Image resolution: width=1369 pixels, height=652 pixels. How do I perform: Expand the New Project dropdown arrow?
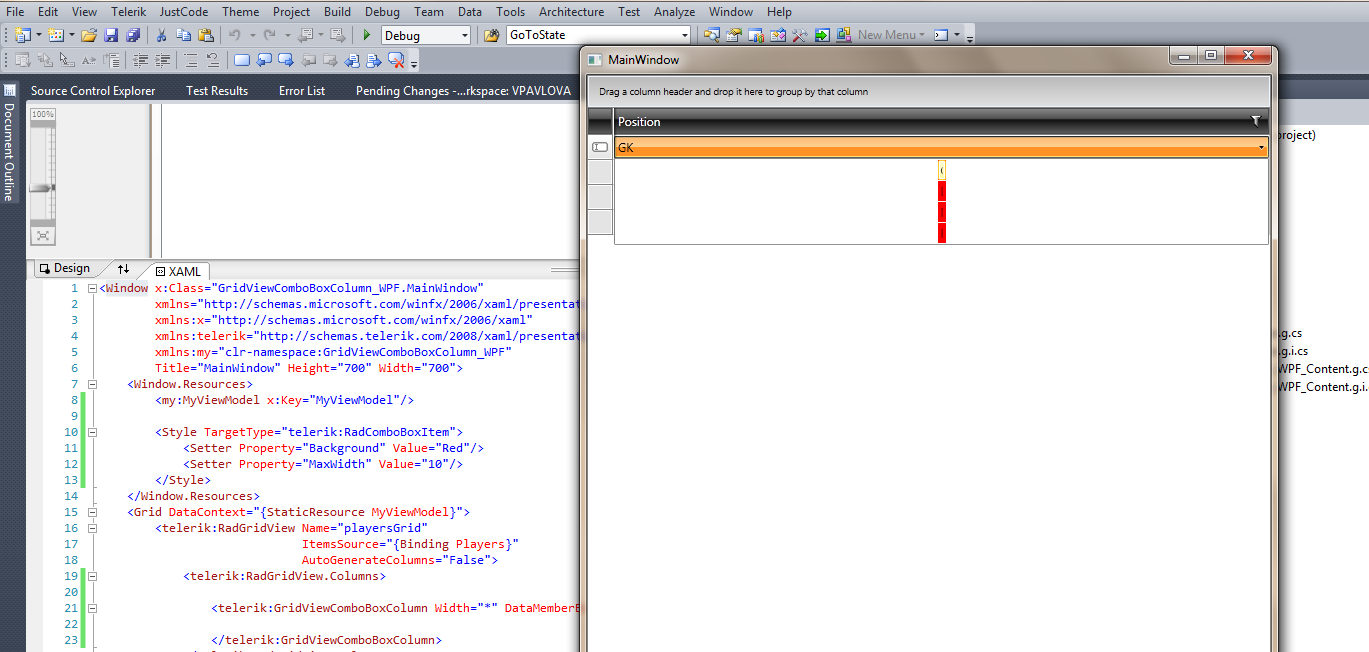38,35
